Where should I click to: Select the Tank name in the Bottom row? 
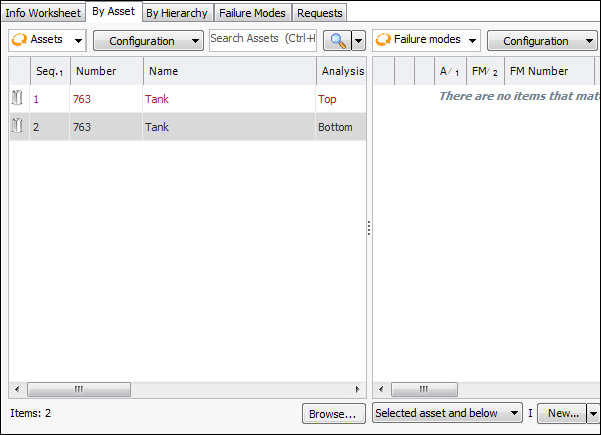157,127
